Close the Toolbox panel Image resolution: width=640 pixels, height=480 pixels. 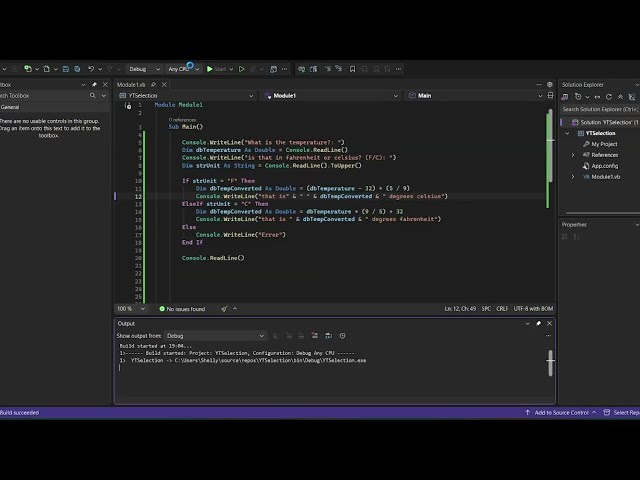(105, 84)
